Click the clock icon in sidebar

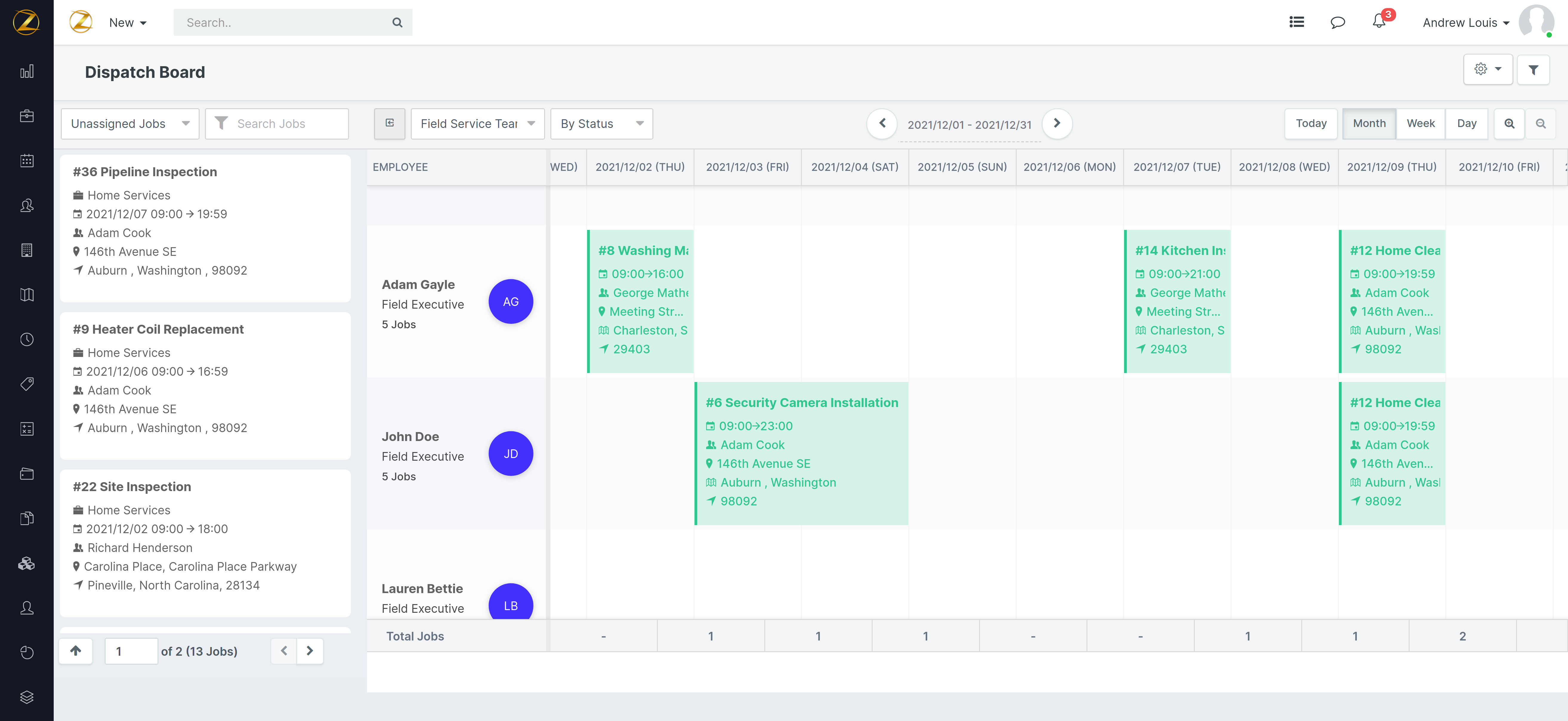tap(27, 340)
